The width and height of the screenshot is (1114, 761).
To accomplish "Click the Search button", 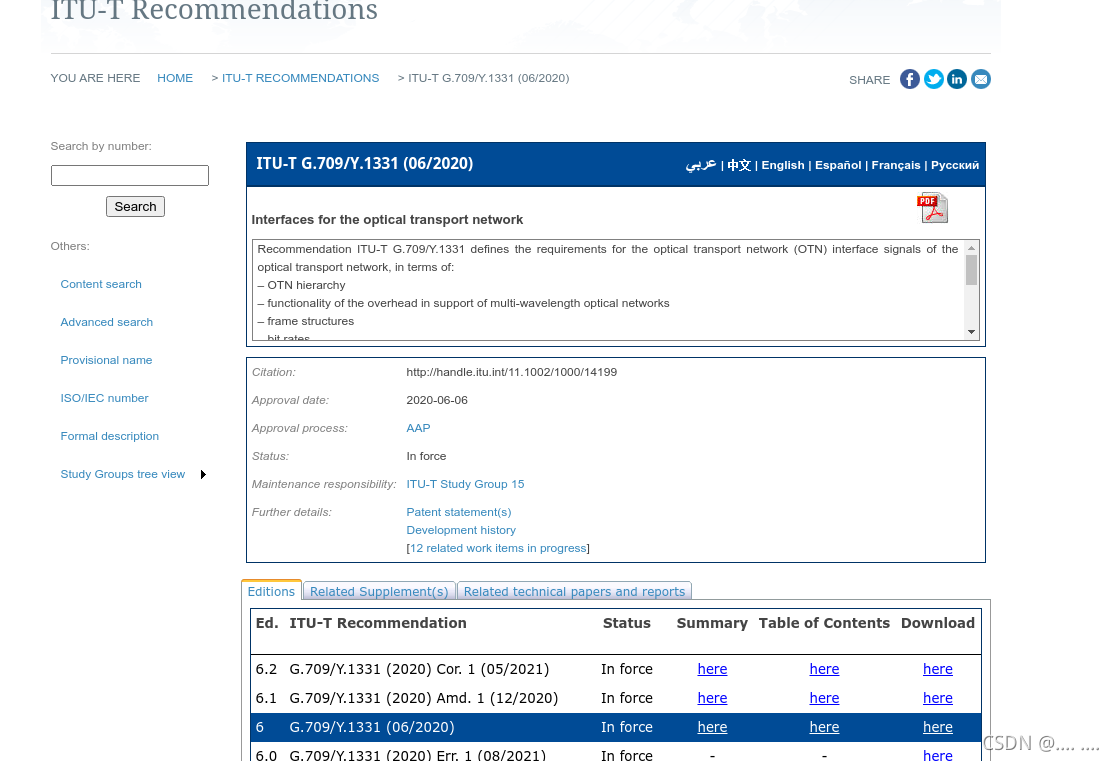I will point(136,207).
